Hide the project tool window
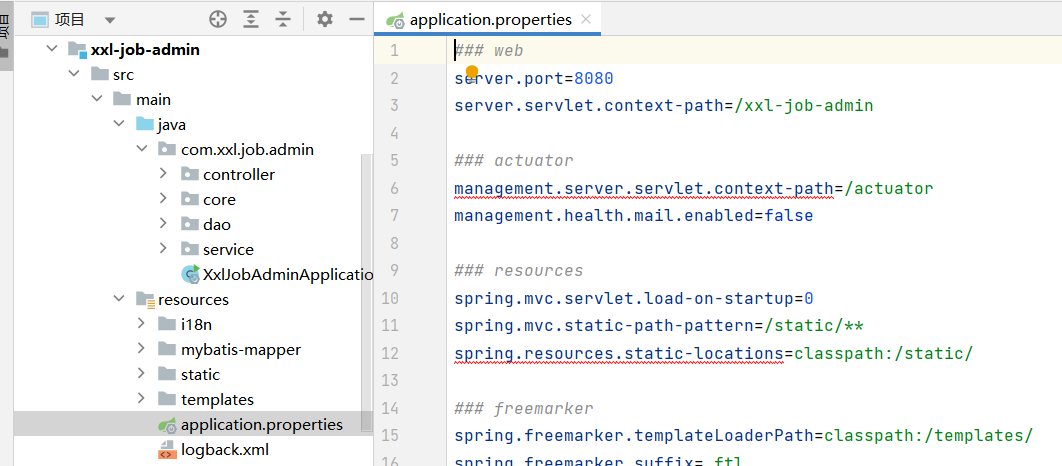The image size is (1062, 466). [357, 20]
